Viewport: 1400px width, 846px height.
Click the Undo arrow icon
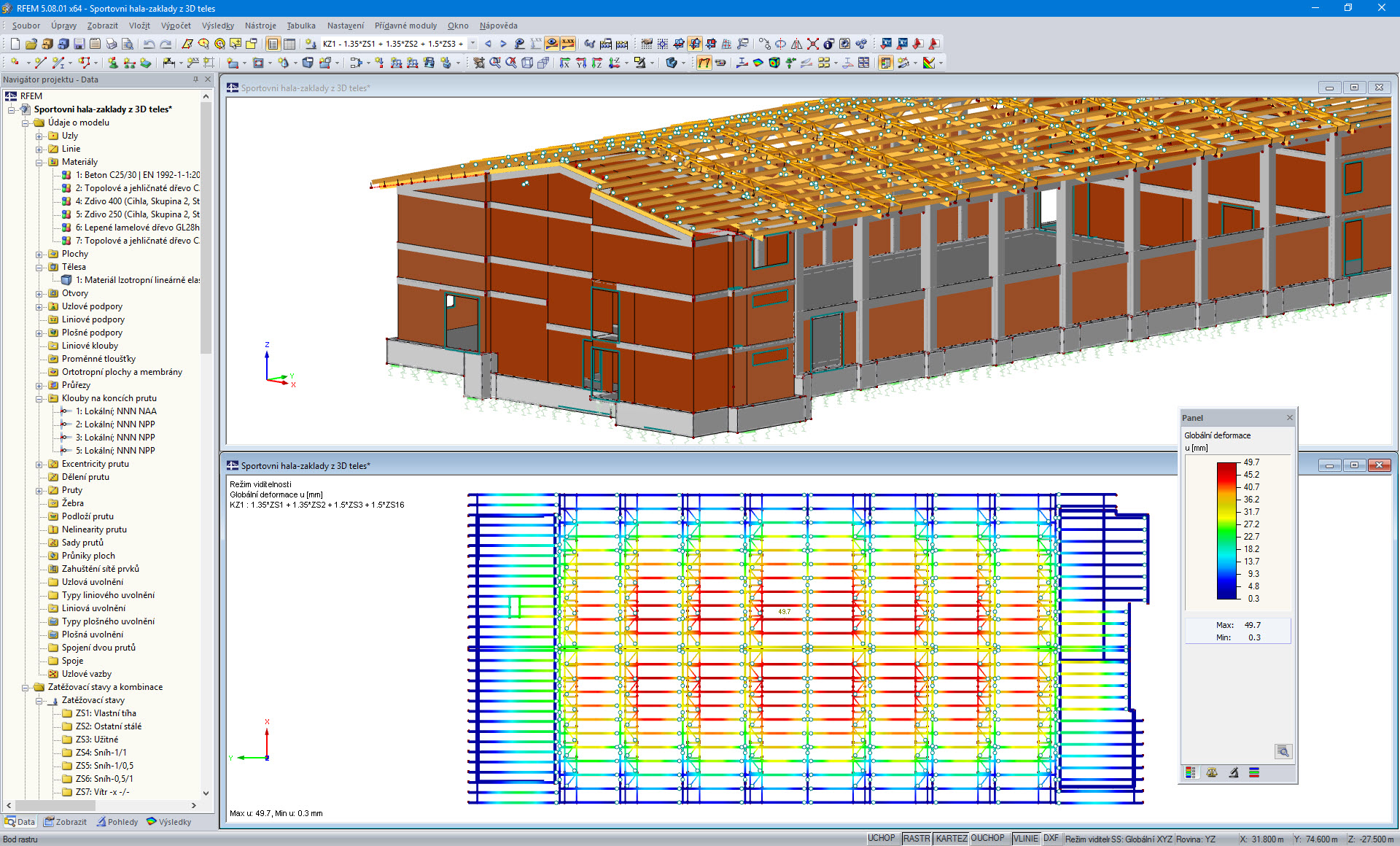[149, 44]
